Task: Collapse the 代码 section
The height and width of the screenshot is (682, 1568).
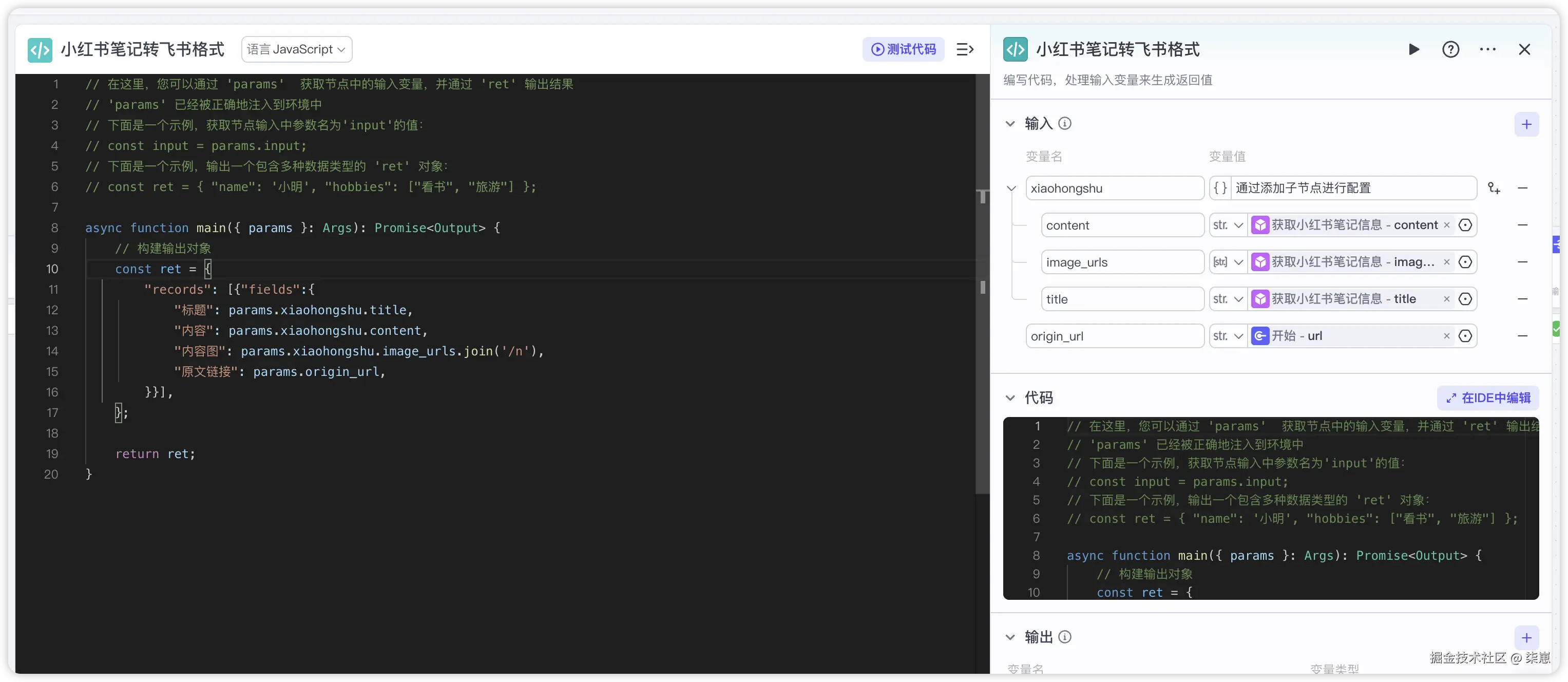Action: [x=1010, y=397]
